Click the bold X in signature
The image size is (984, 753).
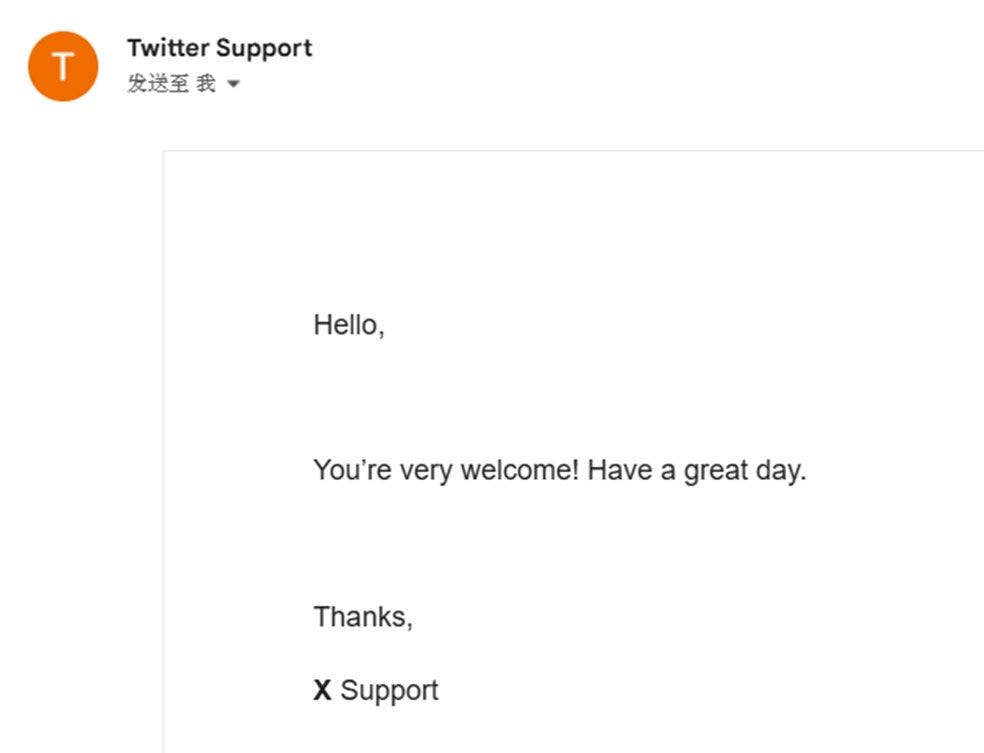(323, 690)
